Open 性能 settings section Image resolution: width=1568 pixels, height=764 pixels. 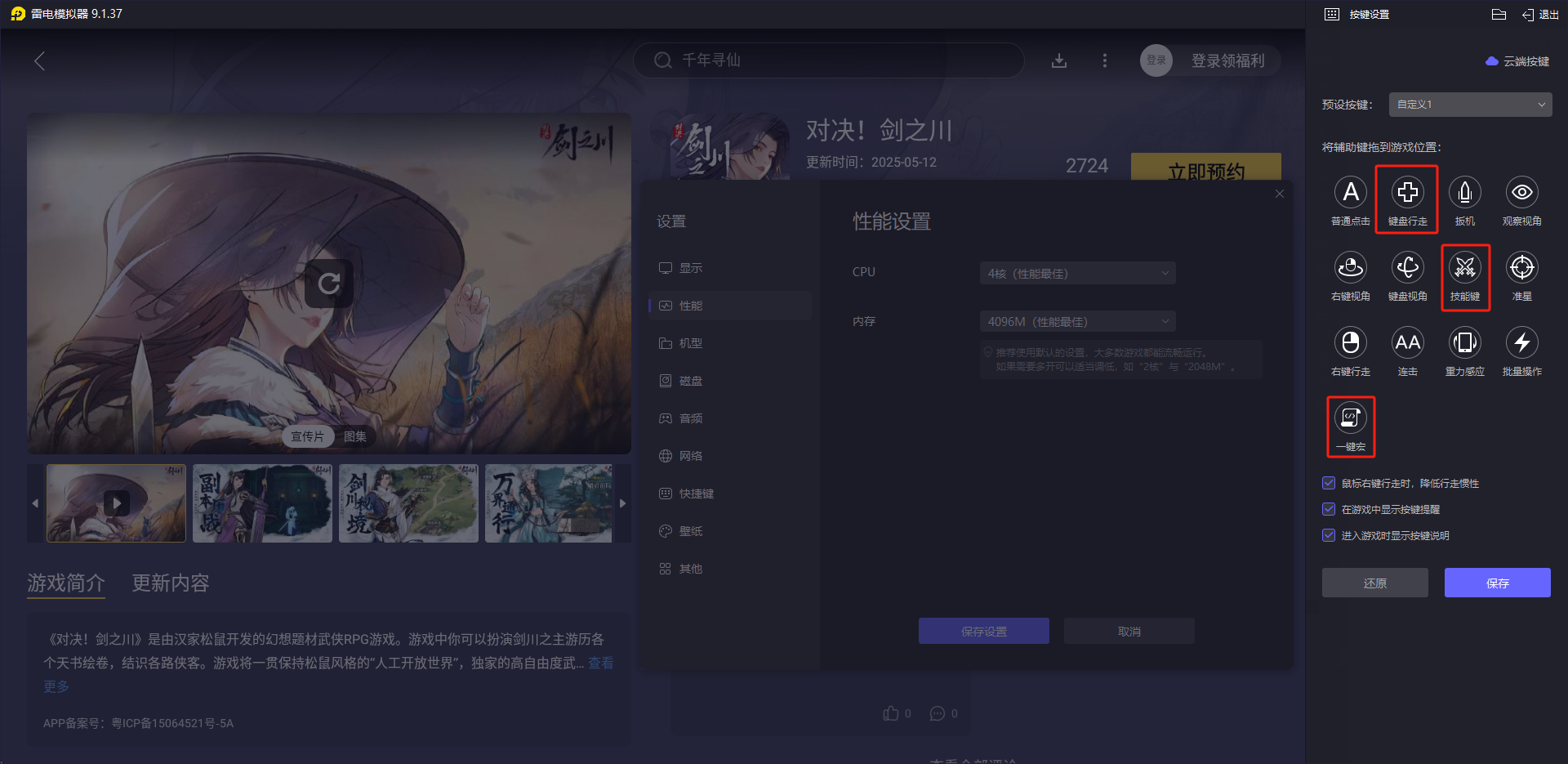tap(730, 306)
